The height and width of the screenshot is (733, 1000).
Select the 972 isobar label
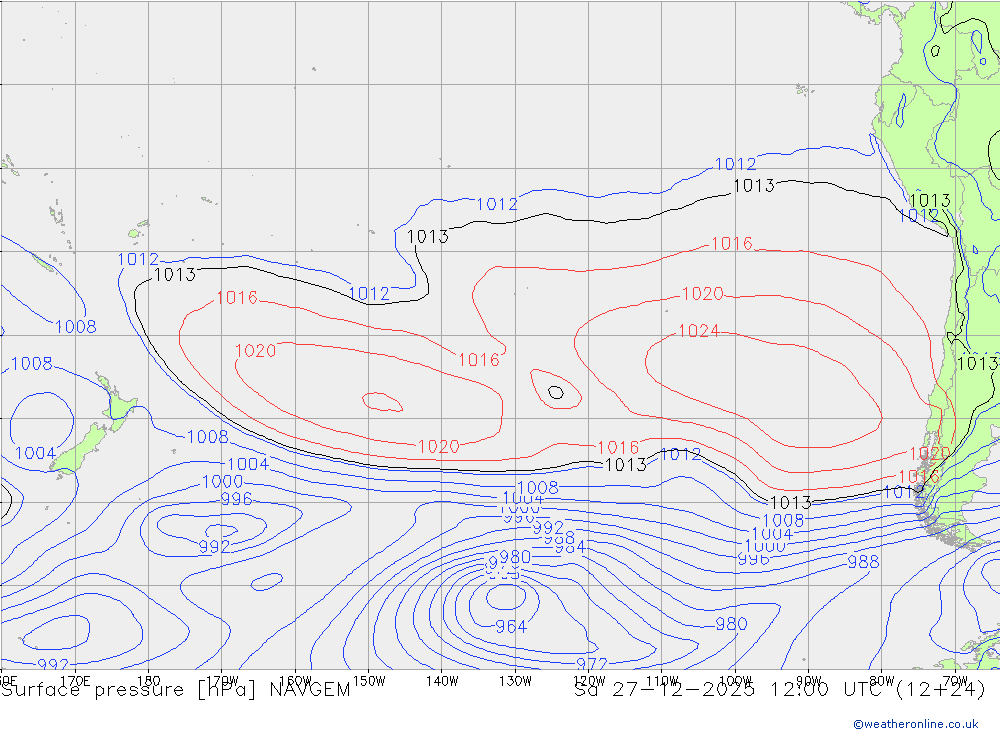591,665
